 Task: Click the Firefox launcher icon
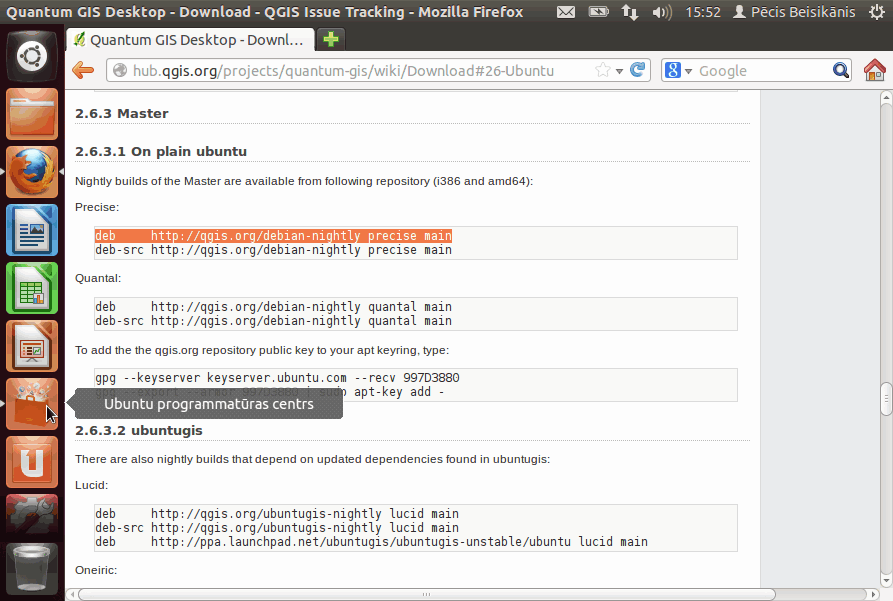click(32, 171)
